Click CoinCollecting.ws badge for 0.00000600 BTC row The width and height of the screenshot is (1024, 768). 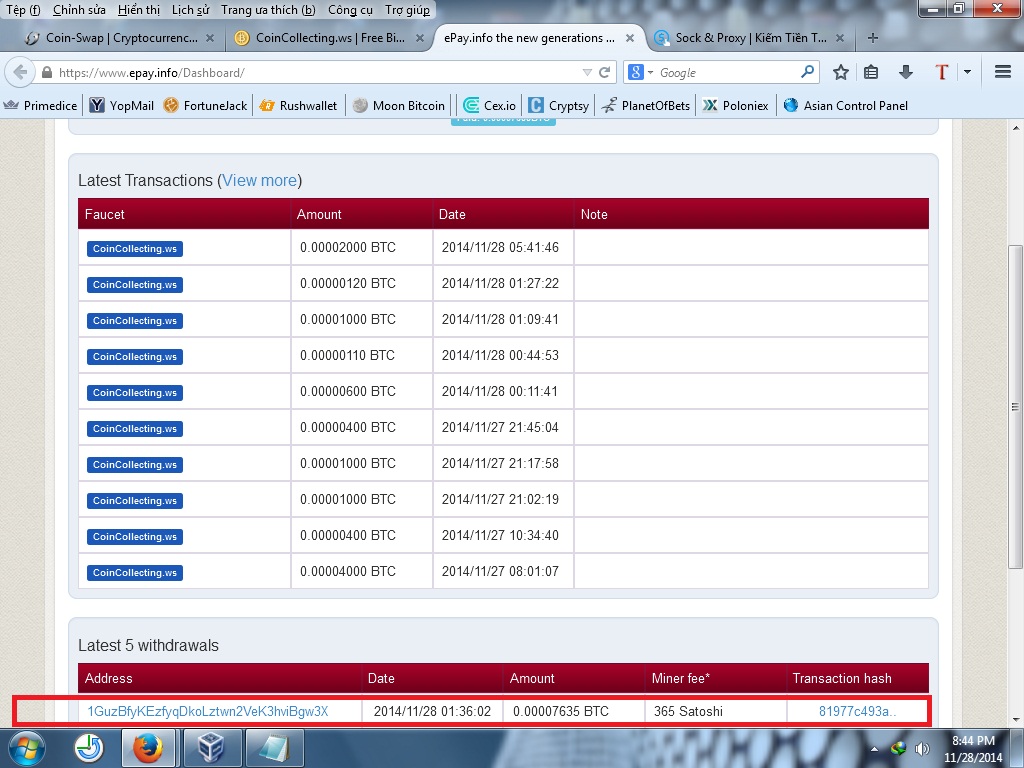[x=135, y=392]
